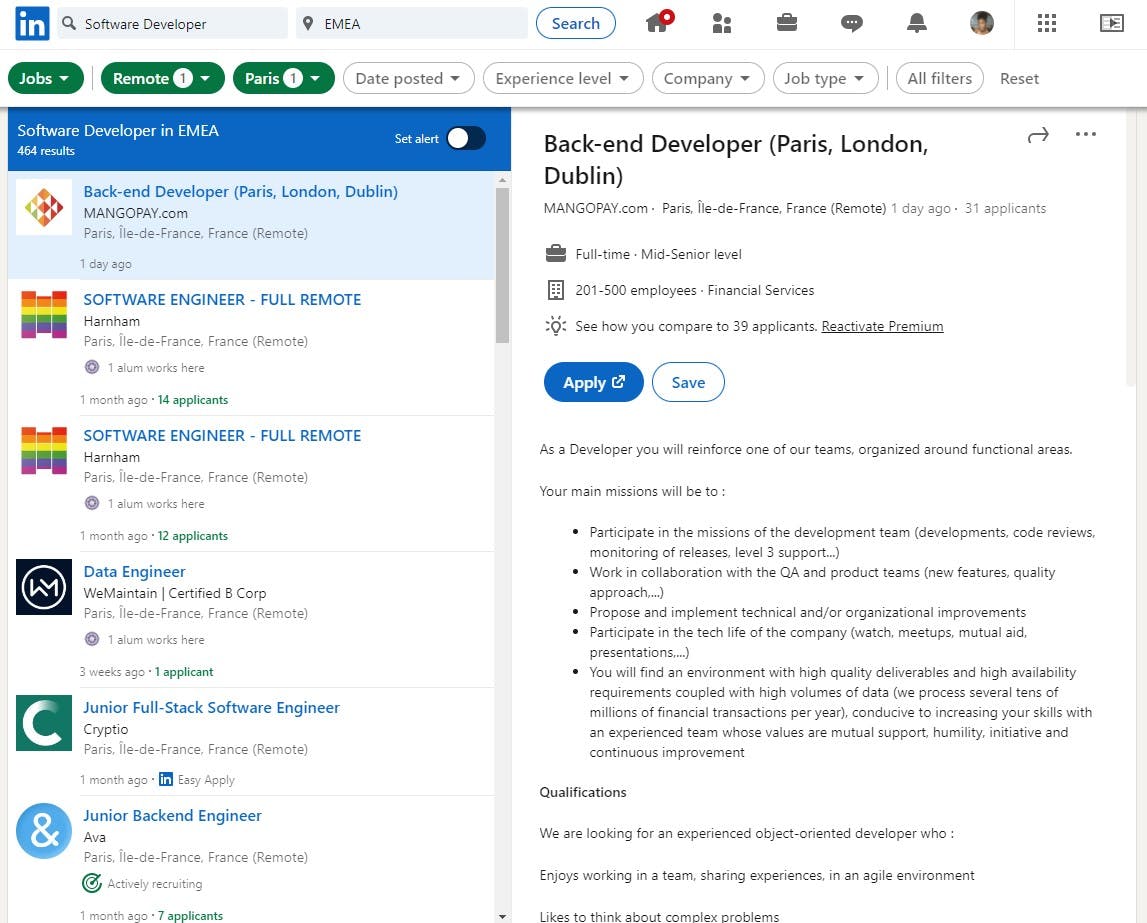Screen dimensions: 1147x923
Task: Open the Back-end Developer job listing title
Action: pyautogui.click(x=241, y=192)
